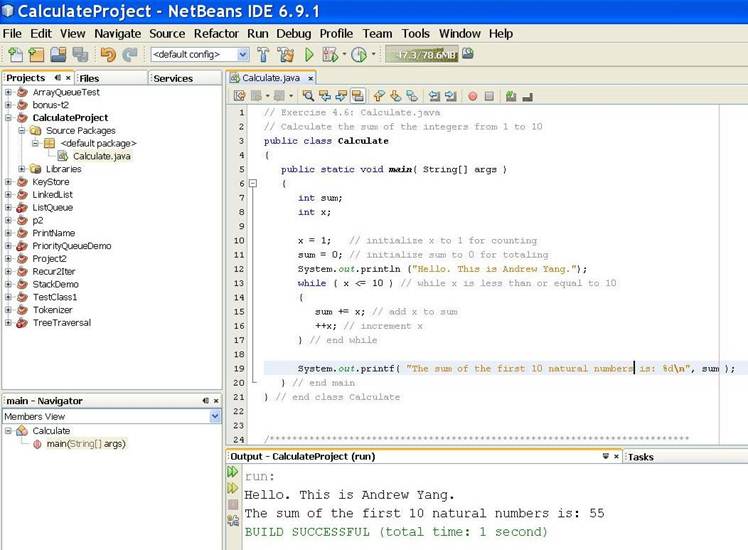The image size is (748, 550).
Task: Click the New Project toolbar icon
Action: click(x=35, y=54)
